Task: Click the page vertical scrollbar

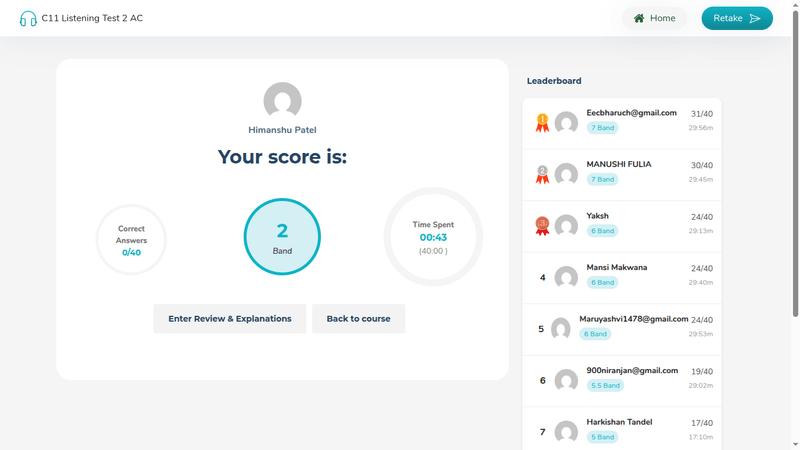Action: (x=795, y=163)
